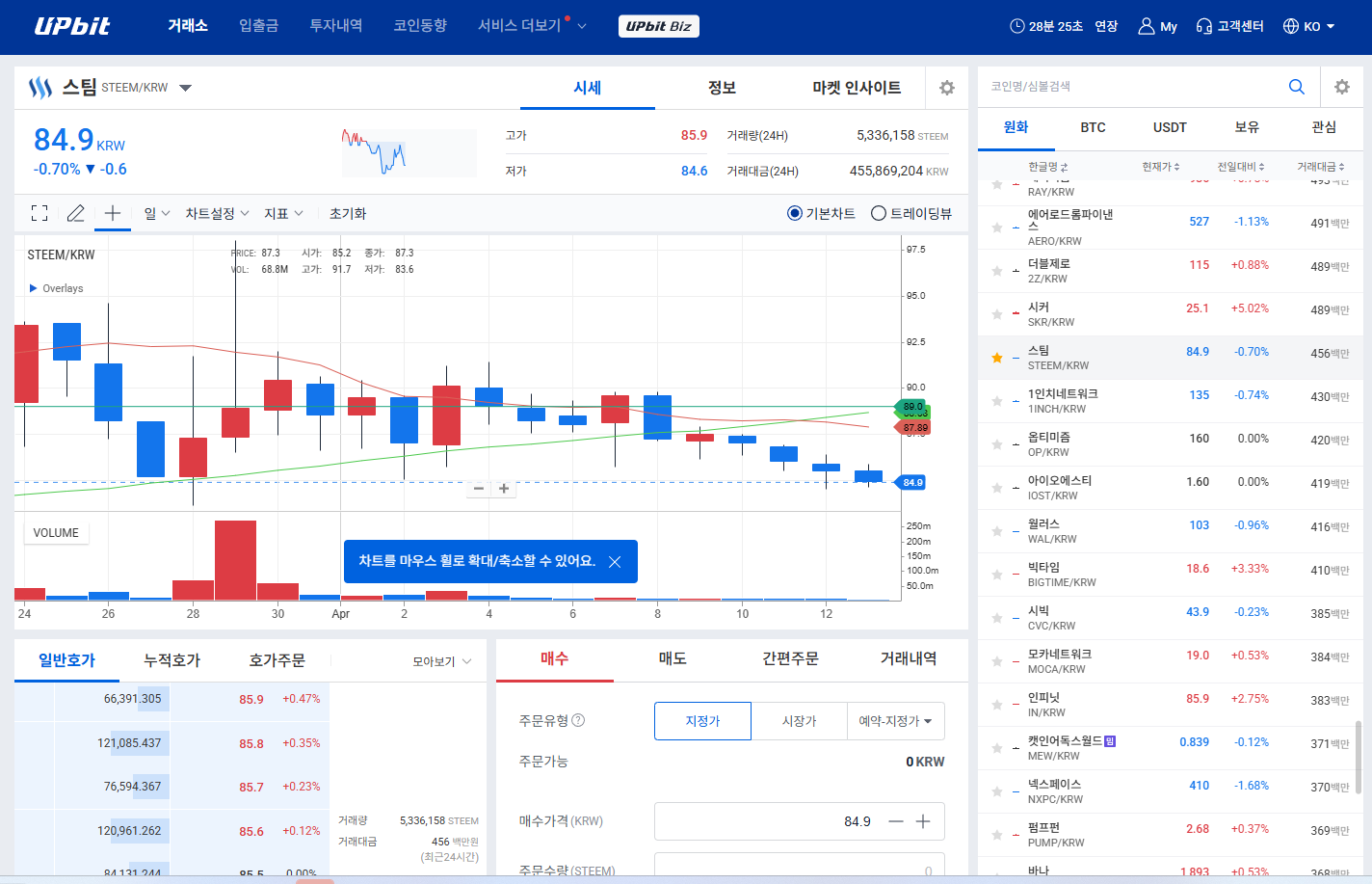Expand the Overlays section
Image resolution: width=1372 pixels, height=884 pixels.
[x=56, y=288]
